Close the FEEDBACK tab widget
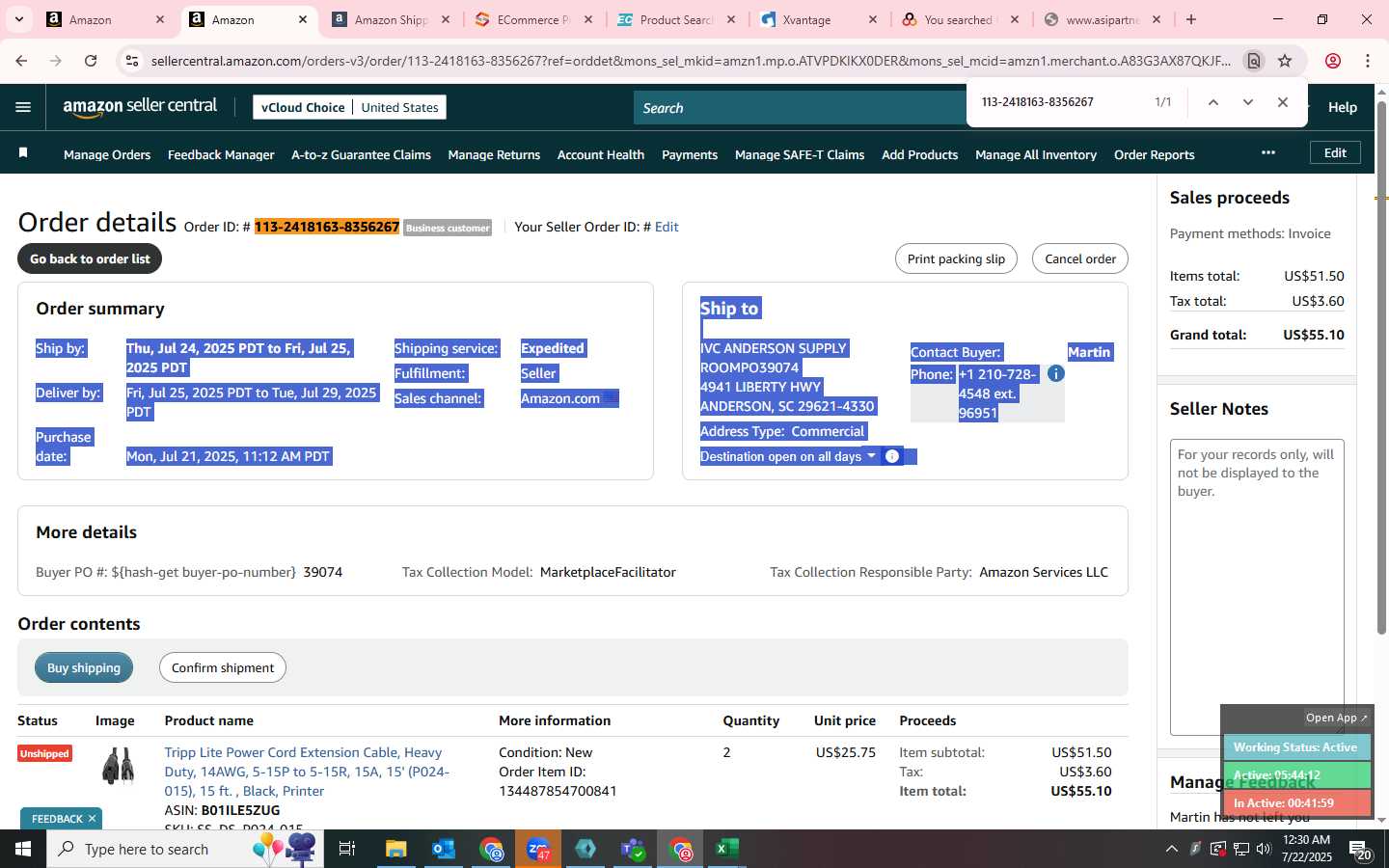1389x868 pixels. [92, 819]
